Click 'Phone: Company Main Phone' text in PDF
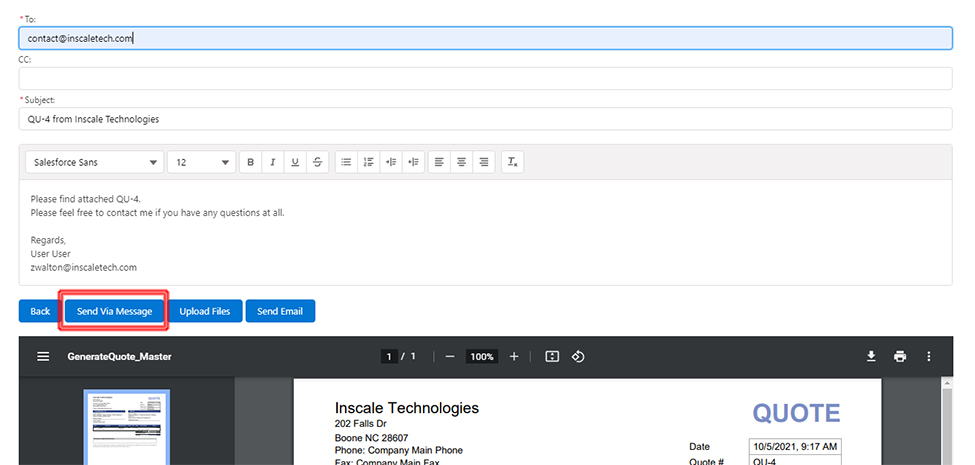Screen dimensions: 975x465 pyautogui.click(x=399, y=450)
